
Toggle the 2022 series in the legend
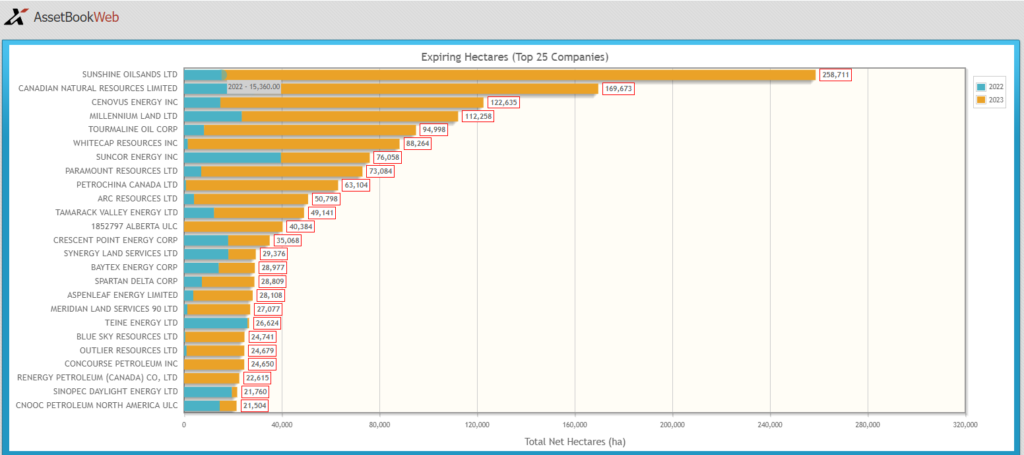[x=991, y=87]
